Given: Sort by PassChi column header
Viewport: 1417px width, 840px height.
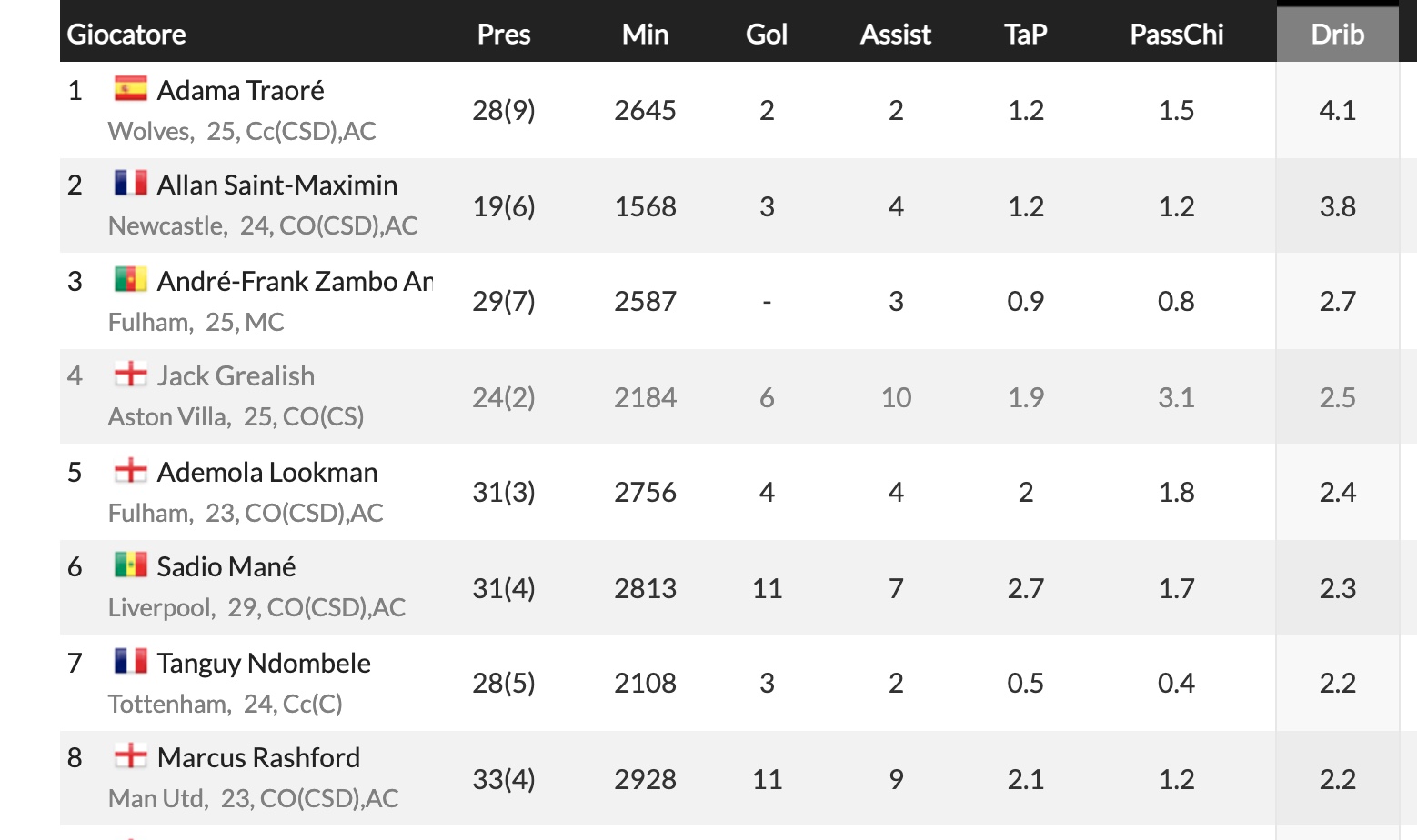Looking at the screenshot, I should [1176, 35].
